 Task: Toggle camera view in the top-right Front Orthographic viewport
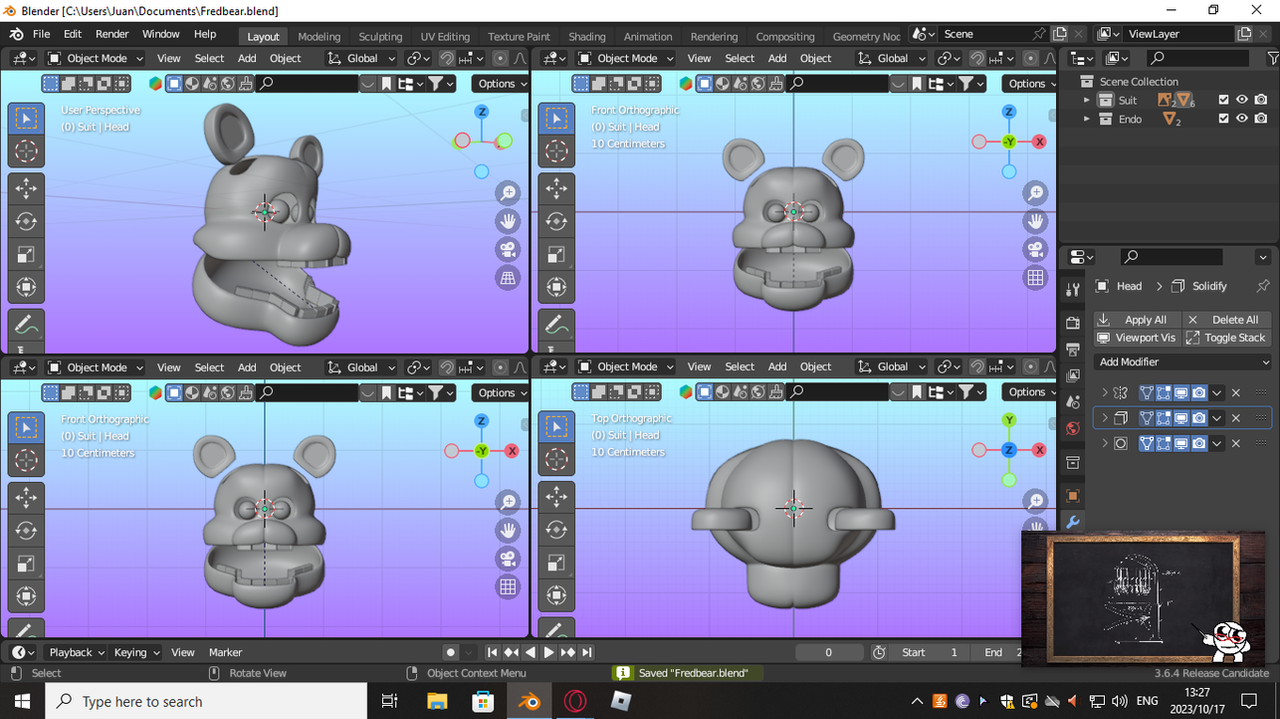coord(1035,249)
